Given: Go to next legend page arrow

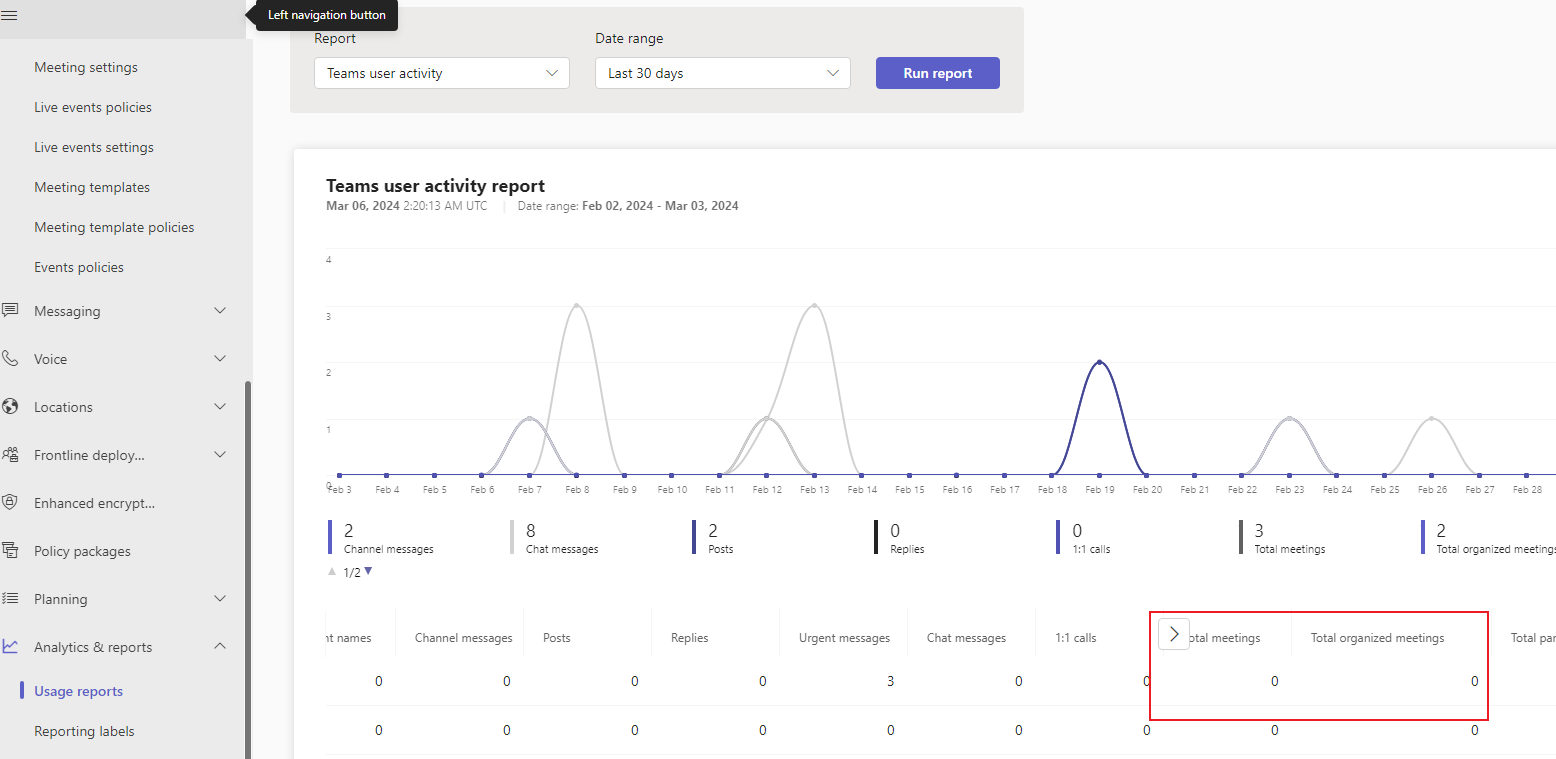Looking at the screenshot, I should (368, 571).
